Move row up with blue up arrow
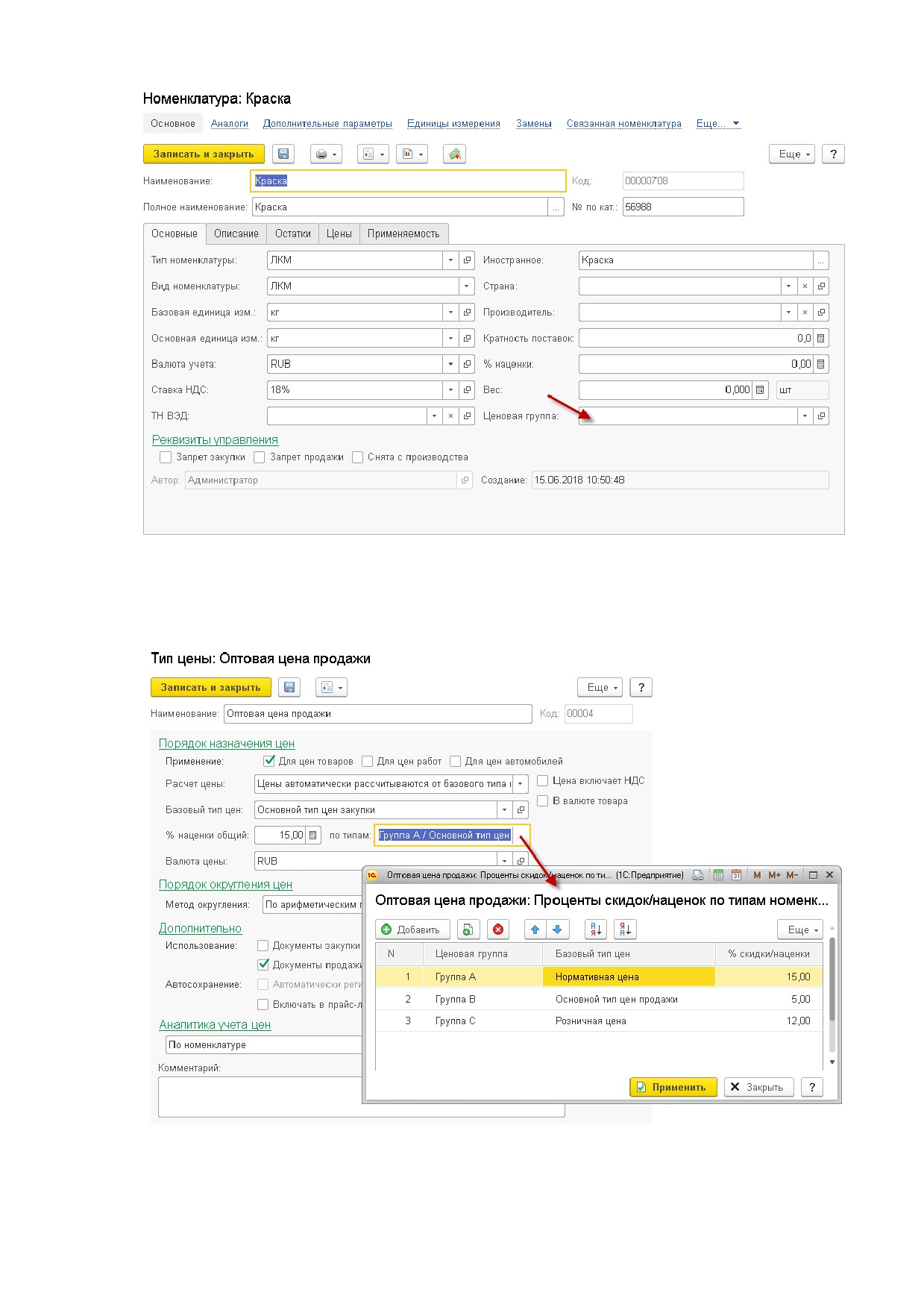This screenshot has height=1307, width=924. 535,930
